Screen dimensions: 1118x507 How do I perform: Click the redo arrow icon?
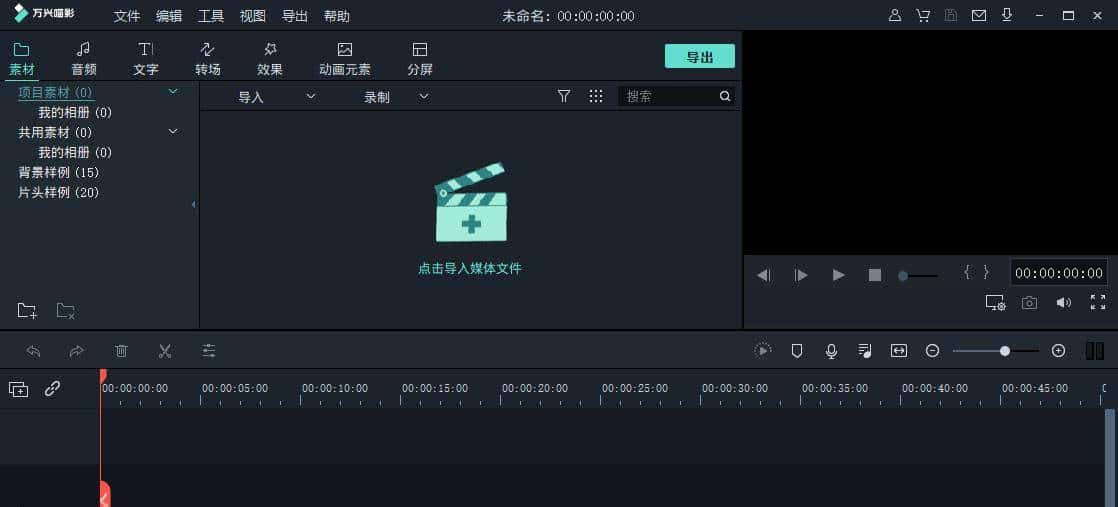tap(76, 351)
